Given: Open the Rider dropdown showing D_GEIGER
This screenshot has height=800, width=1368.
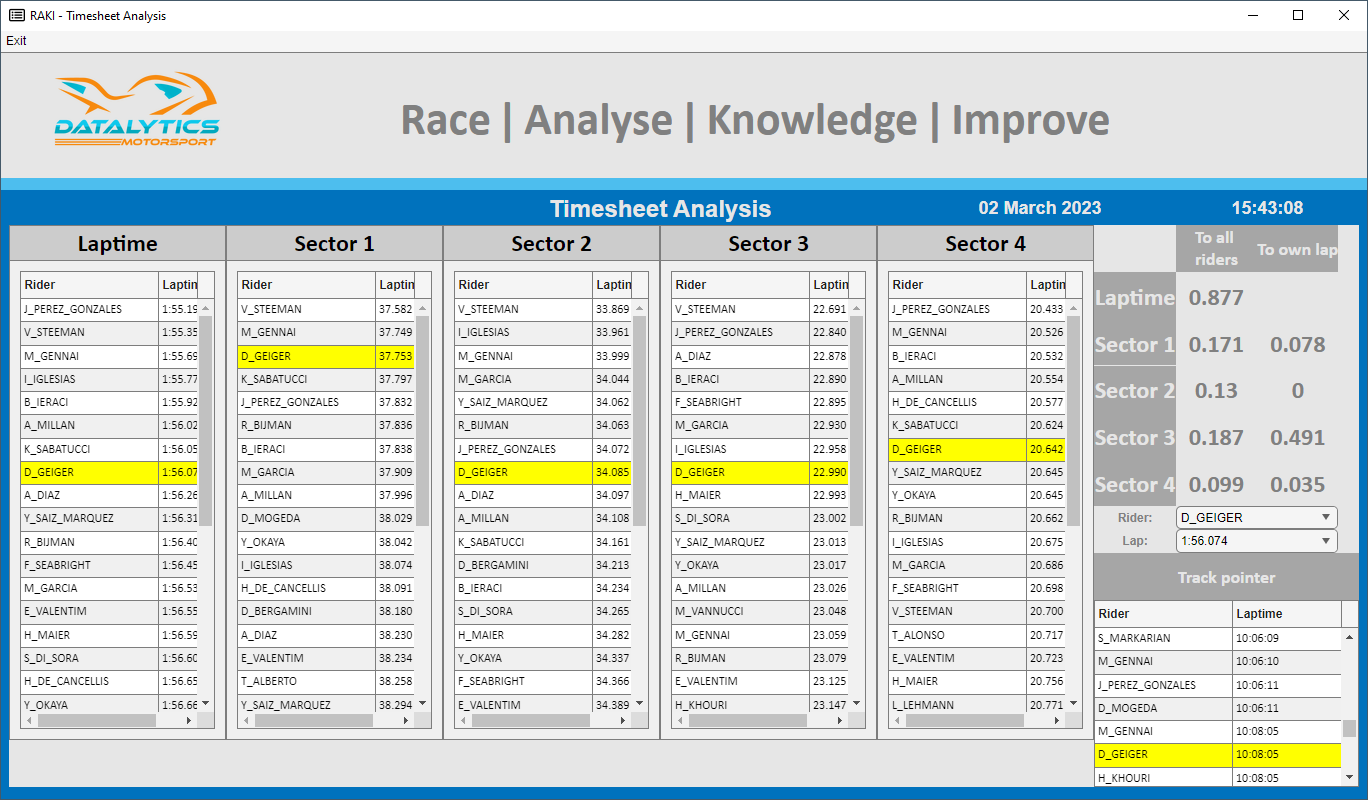Looking at the screenshot, I should (1256, 518).
